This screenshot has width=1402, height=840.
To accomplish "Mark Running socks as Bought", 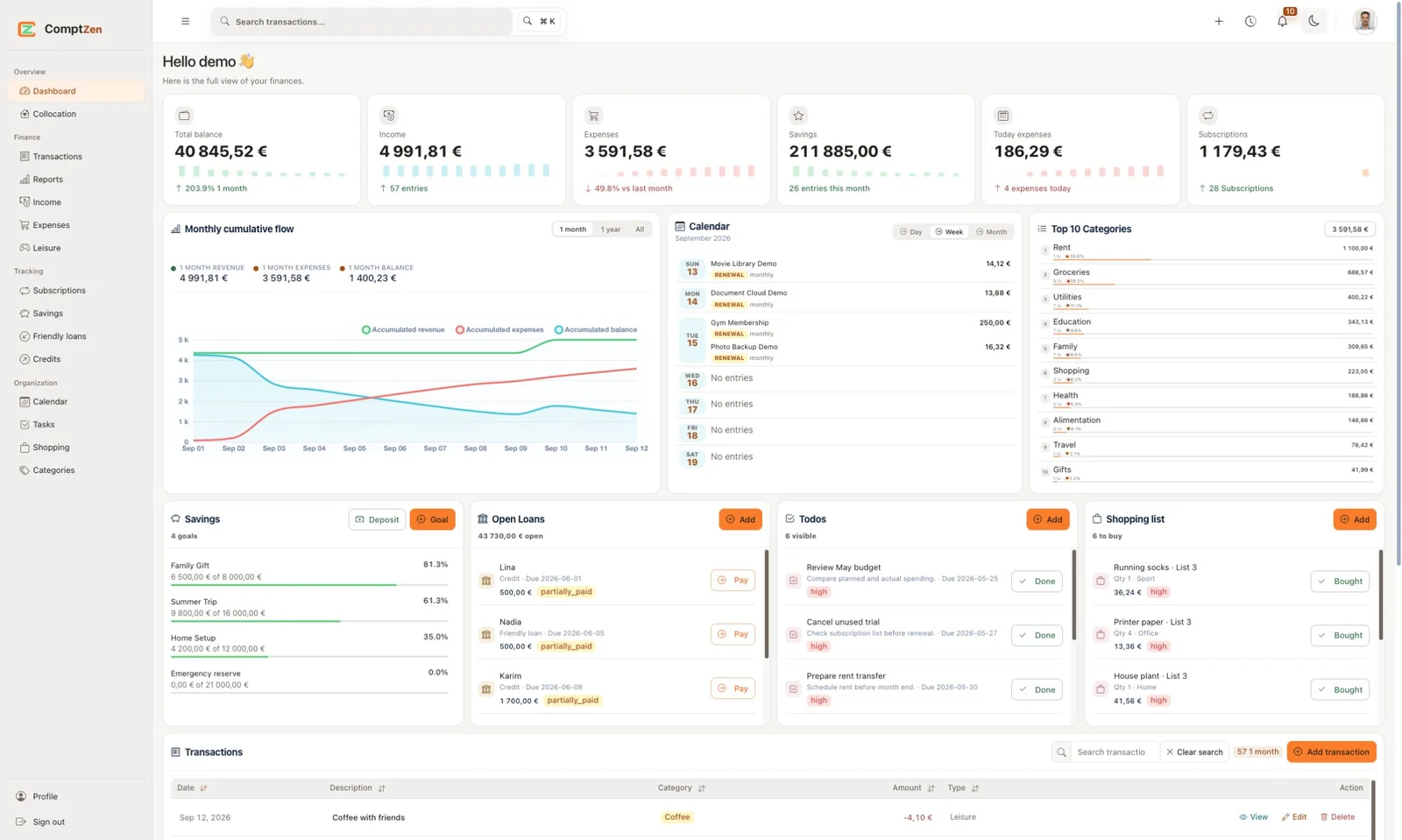I will pos(1340,581).
